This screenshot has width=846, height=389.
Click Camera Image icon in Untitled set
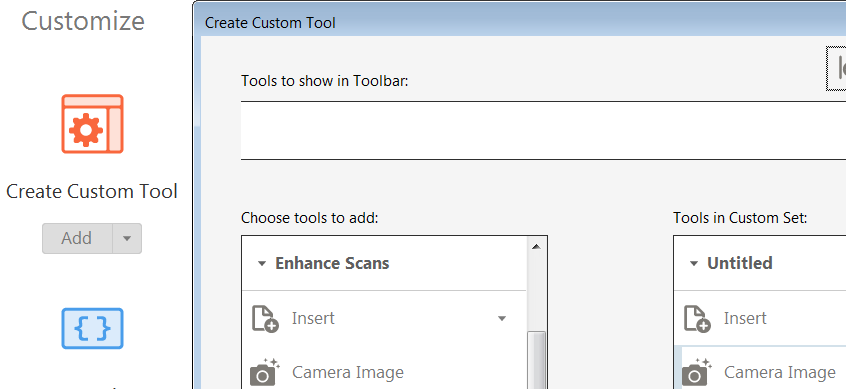(697, 372)
